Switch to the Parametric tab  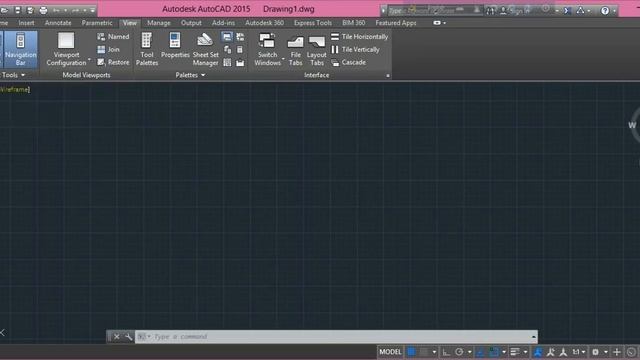[97, 23]
